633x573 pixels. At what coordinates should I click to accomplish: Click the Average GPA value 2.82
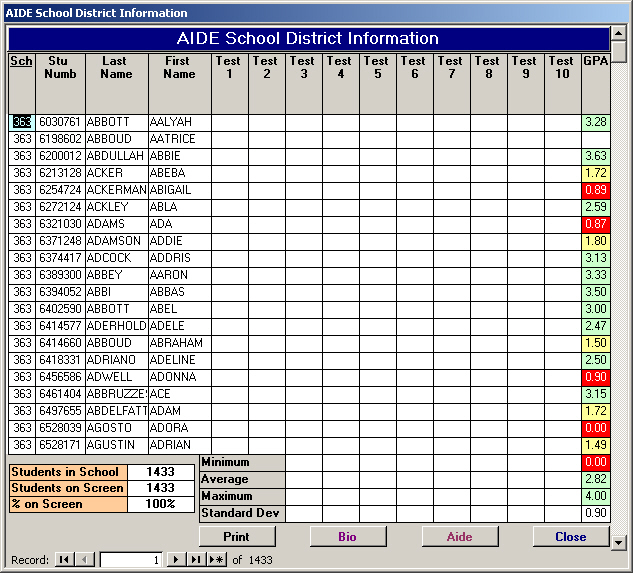[x=595, y=479]
